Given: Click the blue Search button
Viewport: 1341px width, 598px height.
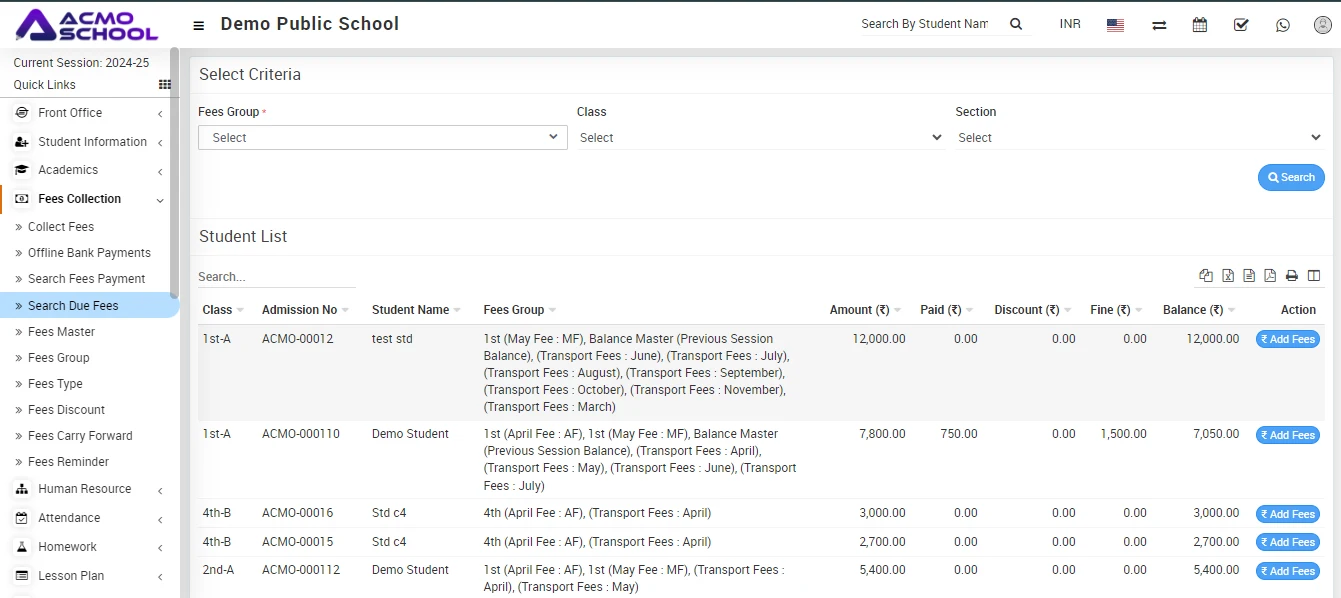Looking at the screenshot, I should point(1291,177).
